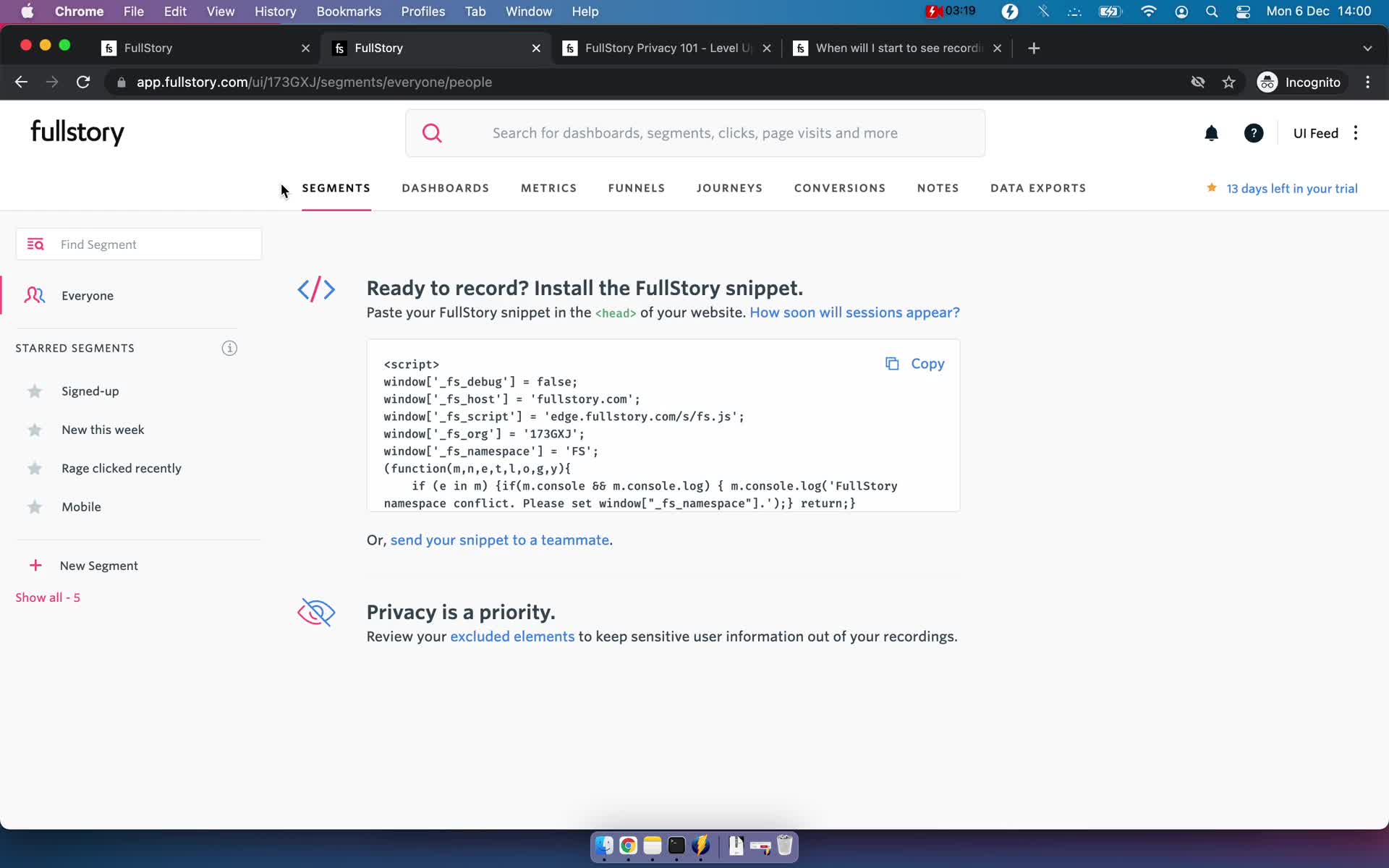Open a new browser tab
This screenshot has width=1389, height=868.
coord(1034,48)
